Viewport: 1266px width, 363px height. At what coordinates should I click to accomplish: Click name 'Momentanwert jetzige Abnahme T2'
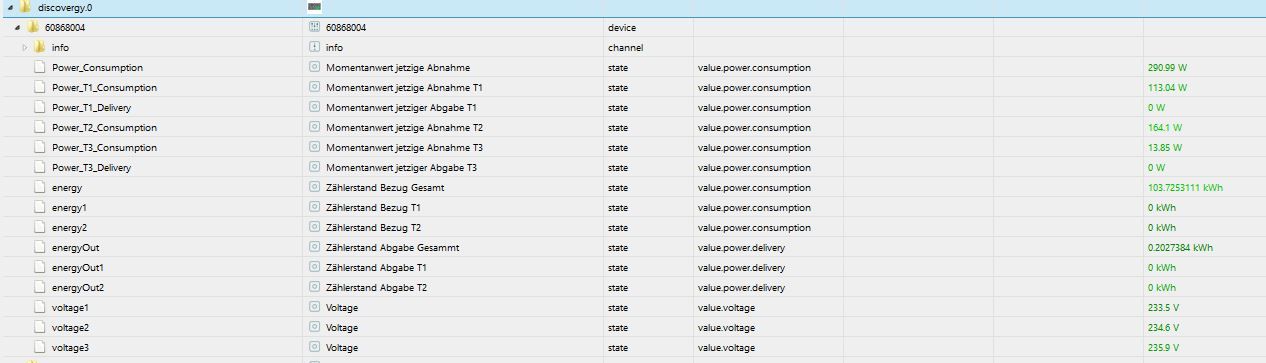404,127
